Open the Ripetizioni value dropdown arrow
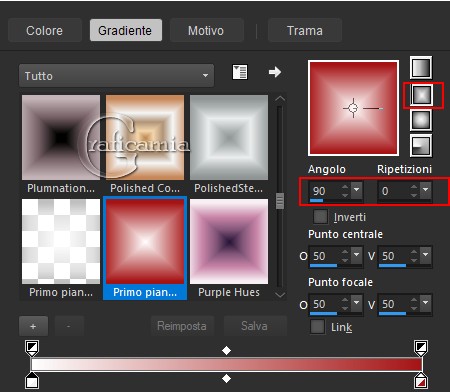 click(425, 190)
